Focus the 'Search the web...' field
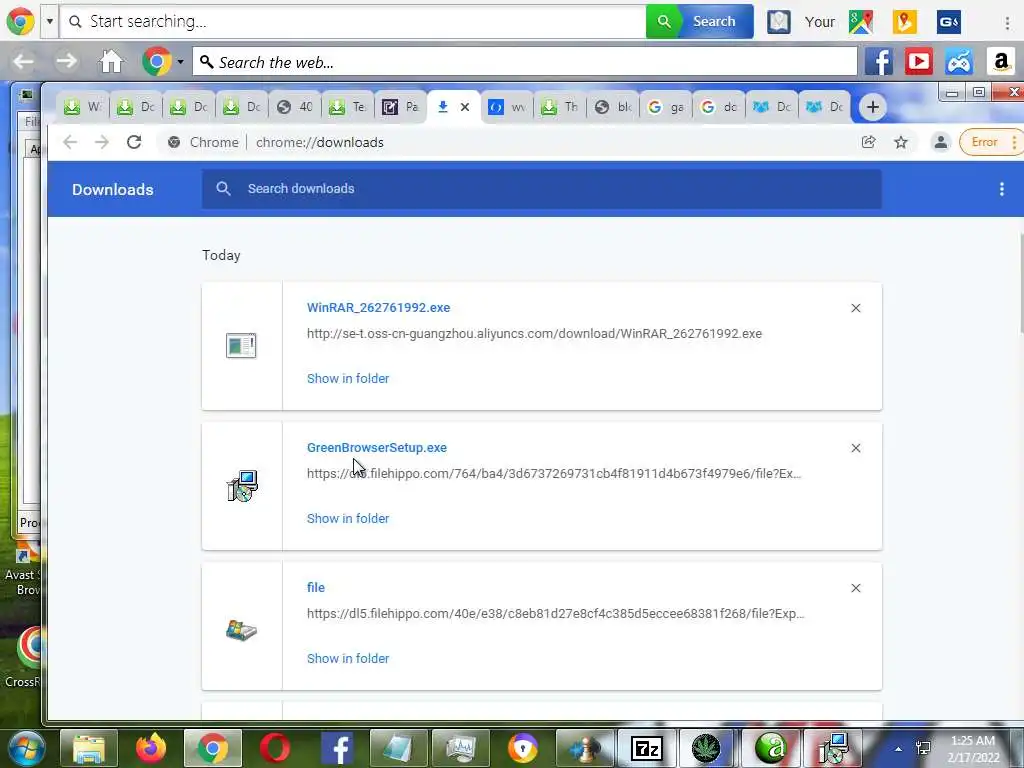The image size is (1024, 768). point(524,62)
